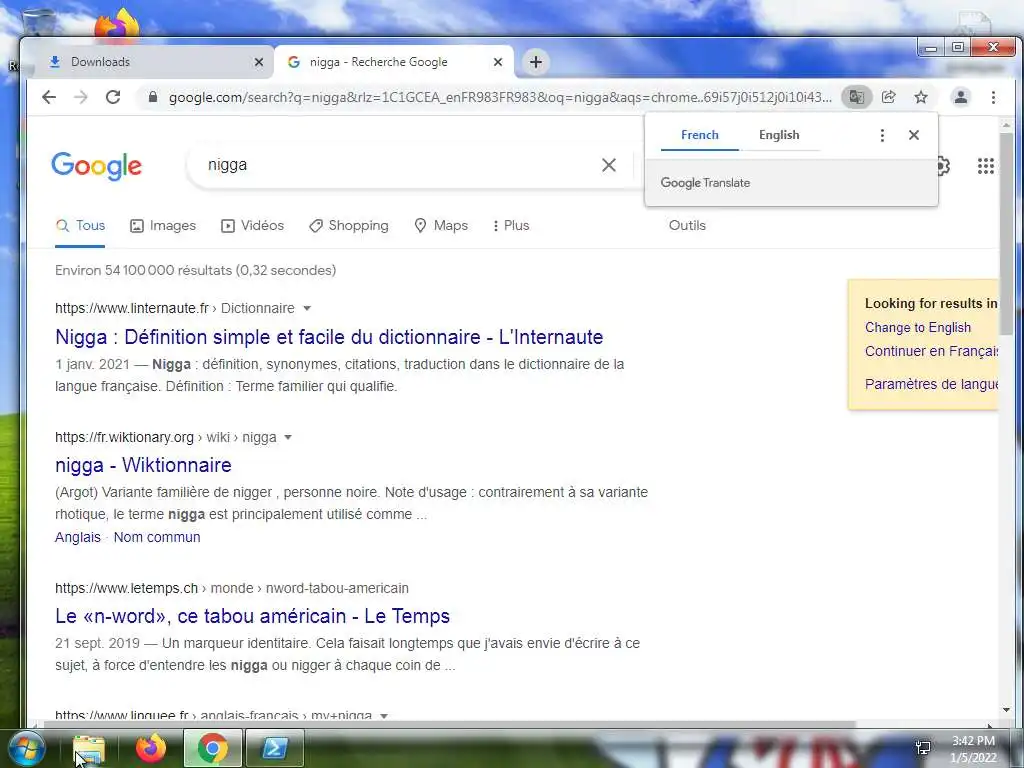Switch to the Images results tab
The image size is (1024, 768).
click(x=163, y=226)
